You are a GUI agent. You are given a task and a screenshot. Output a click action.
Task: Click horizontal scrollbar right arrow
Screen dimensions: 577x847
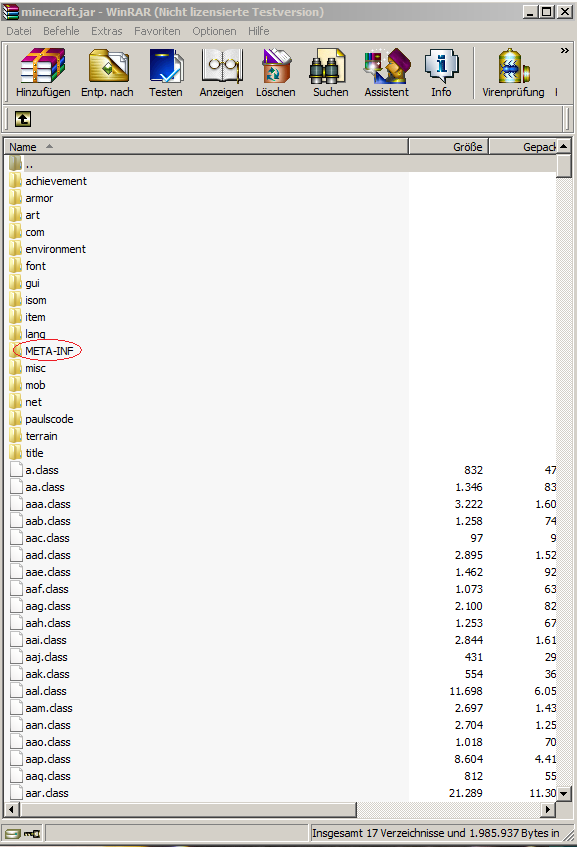pyautogui.click(x=548, y=810)
